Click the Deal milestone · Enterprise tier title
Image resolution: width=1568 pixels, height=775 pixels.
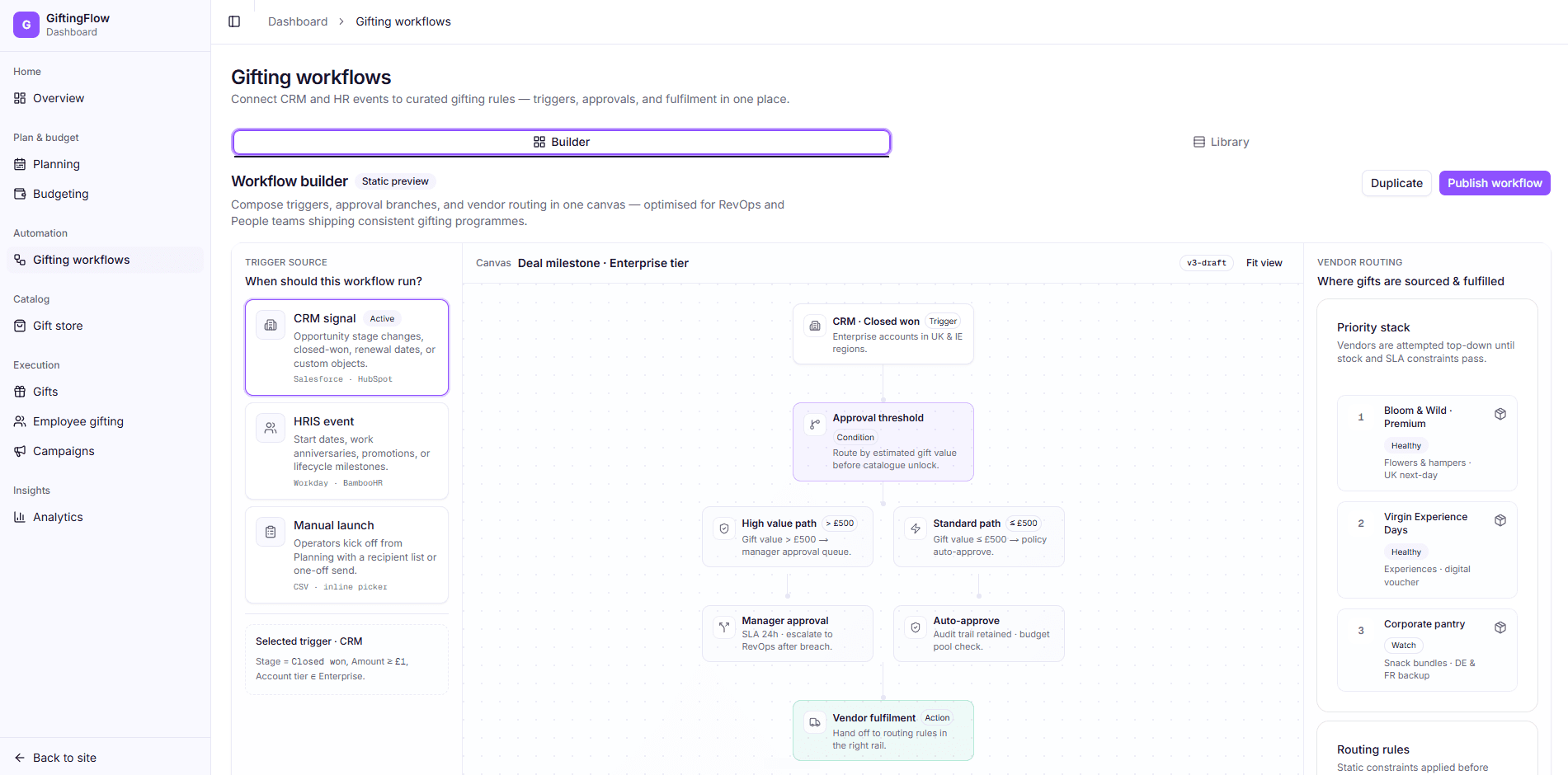click(x=603, y=263)
